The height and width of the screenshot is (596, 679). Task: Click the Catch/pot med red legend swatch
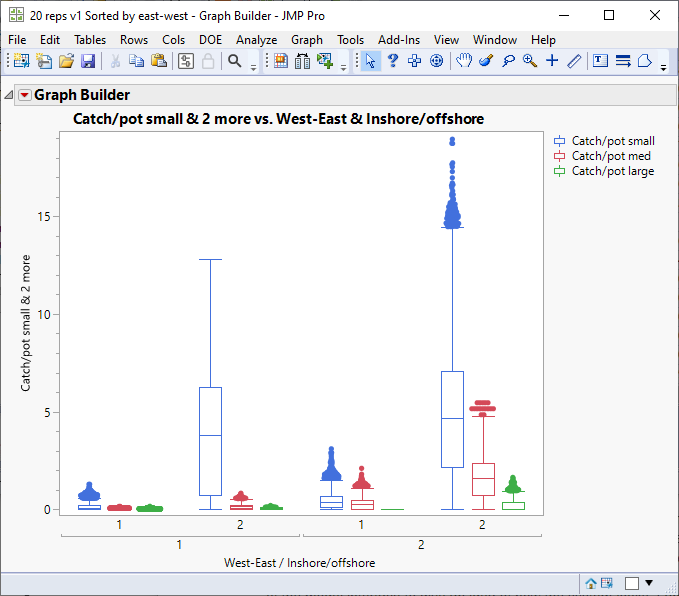pyautogui.click(x=560, y=157)
